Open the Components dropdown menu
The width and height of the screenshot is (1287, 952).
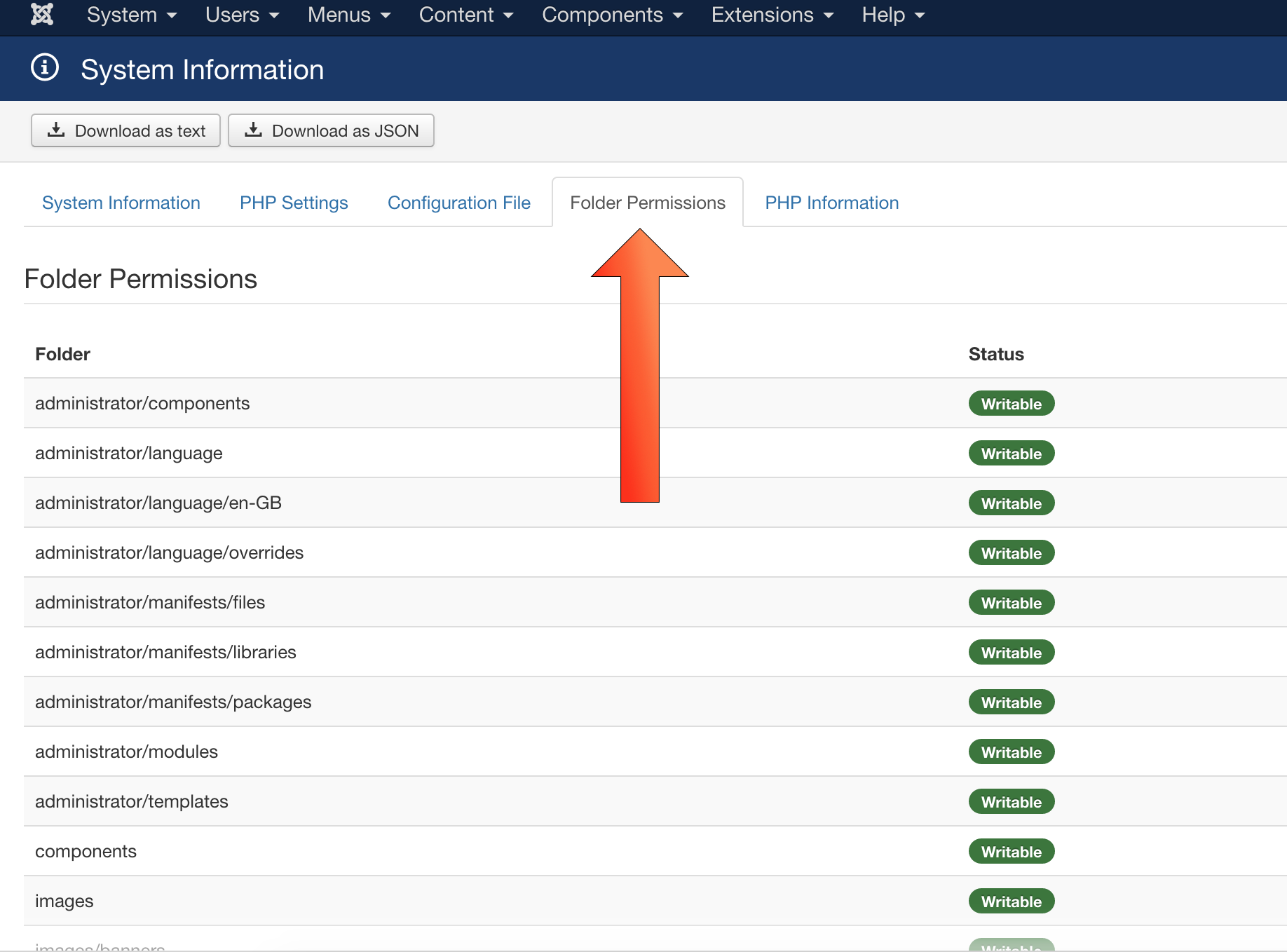pyautogui.click(x=613, y=15)
